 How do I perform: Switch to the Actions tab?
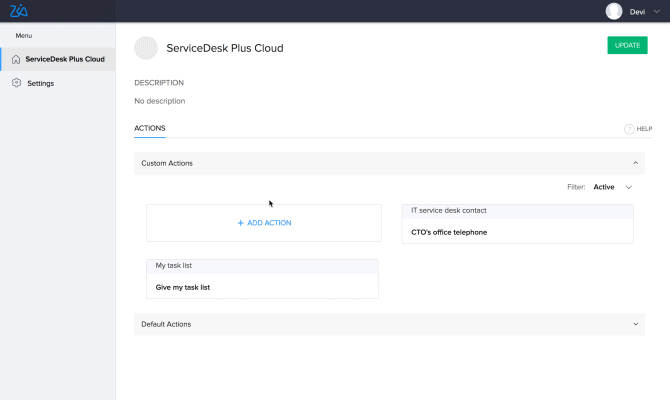pos(150,128)
